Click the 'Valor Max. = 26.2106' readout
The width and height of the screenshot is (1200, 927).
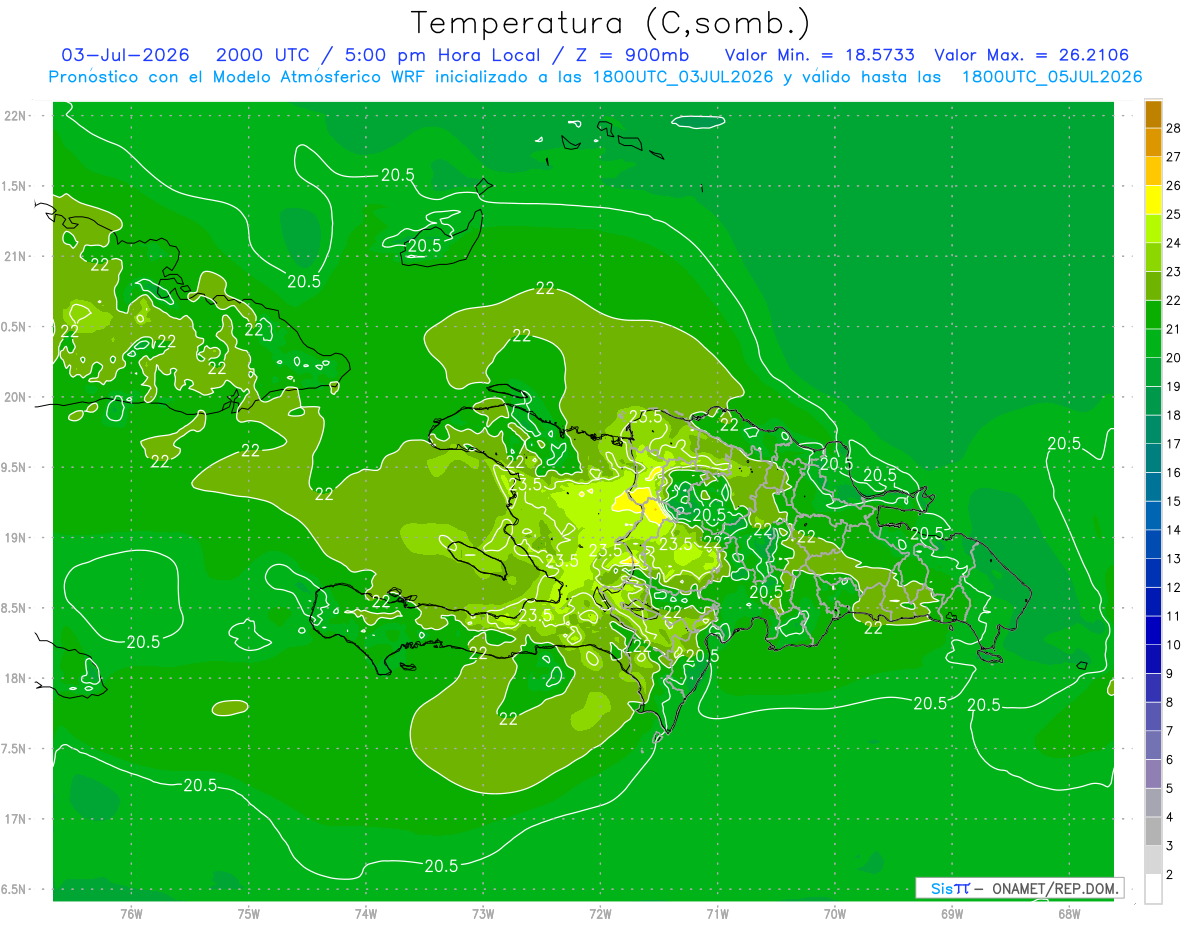coord(1032,55)
